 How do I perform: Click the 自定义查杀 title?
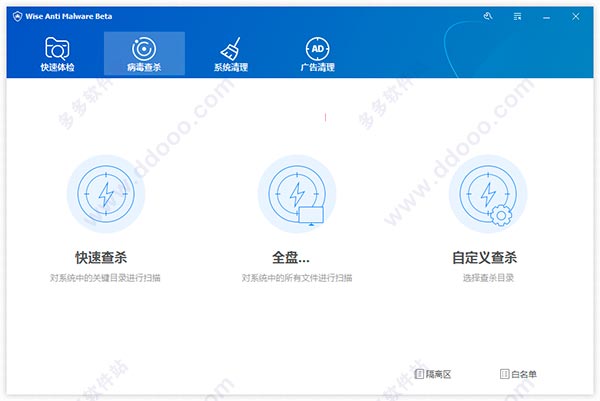(484, 258)
